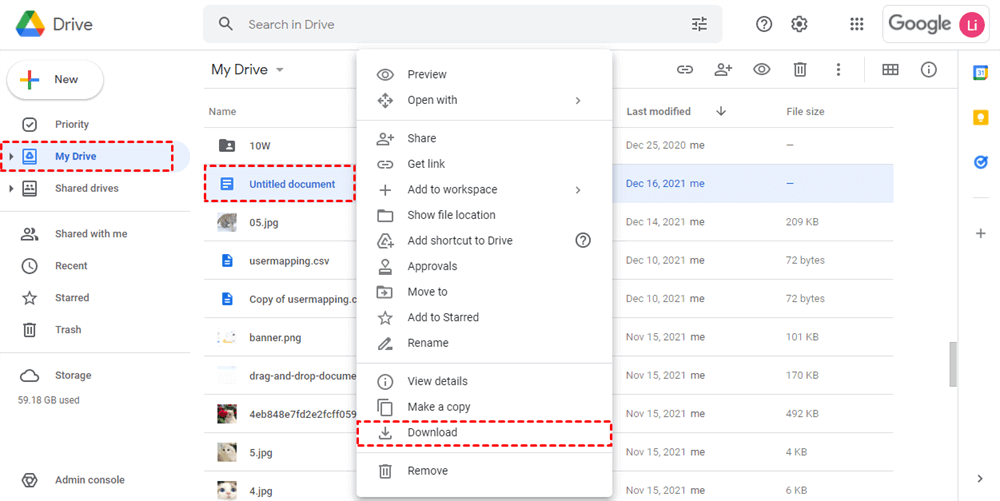Click the share person-add toolbar icon
1000x501 pixels.
723,70
